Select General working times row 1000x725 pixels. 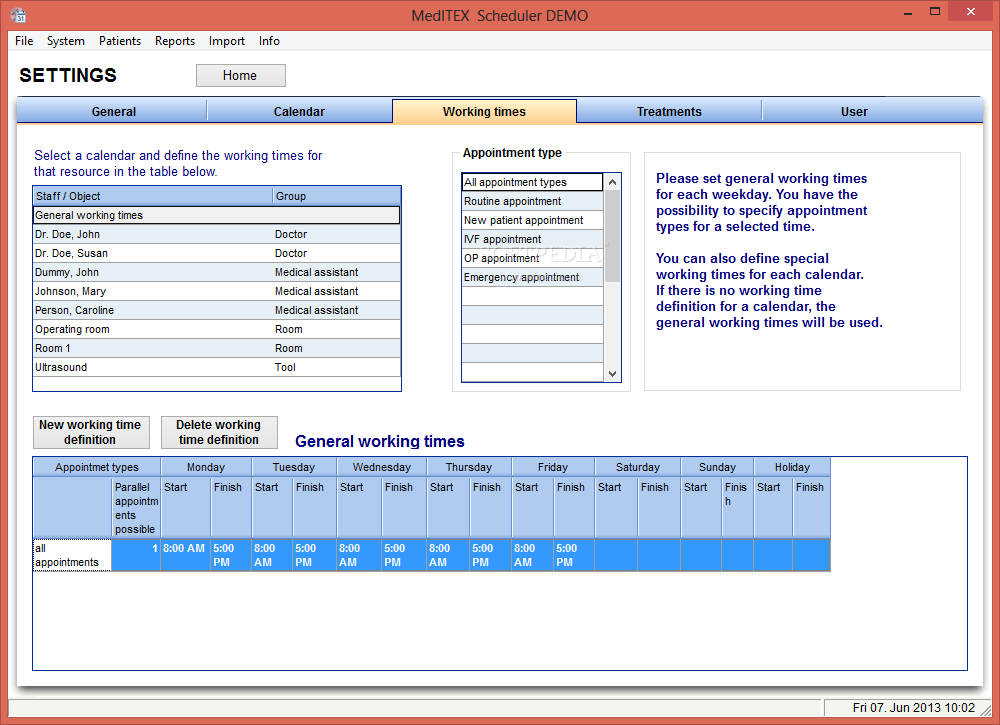pyautogui.click(x=216, y=215)
